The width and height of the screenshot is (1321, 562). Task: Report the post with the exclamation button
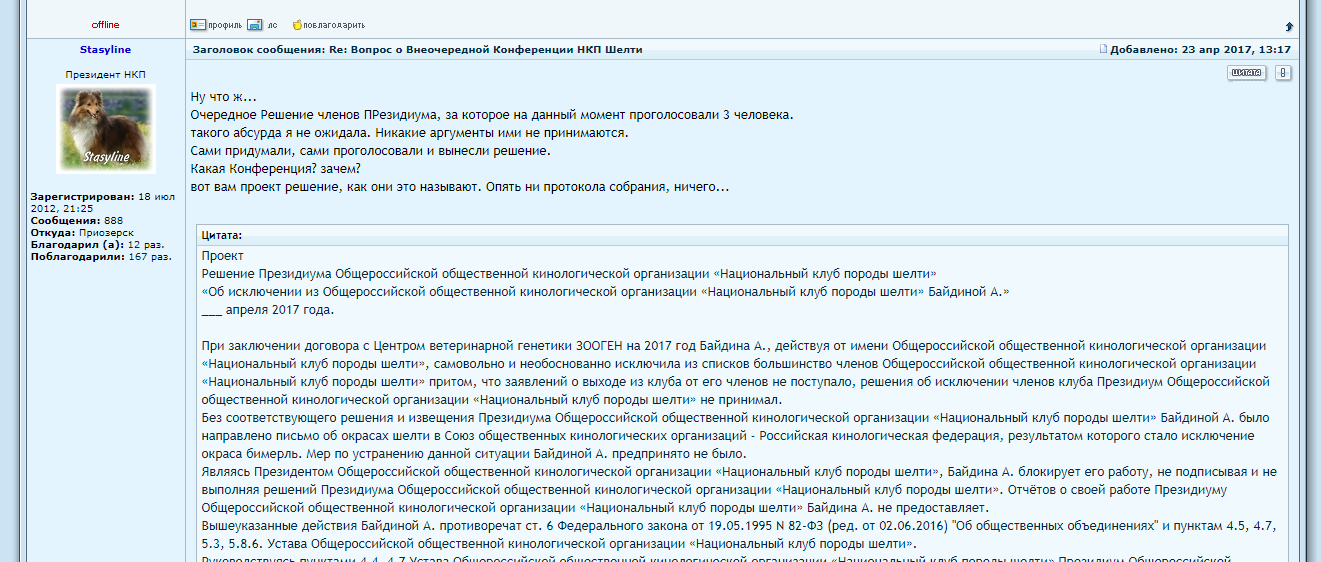tap(1284, 72)
